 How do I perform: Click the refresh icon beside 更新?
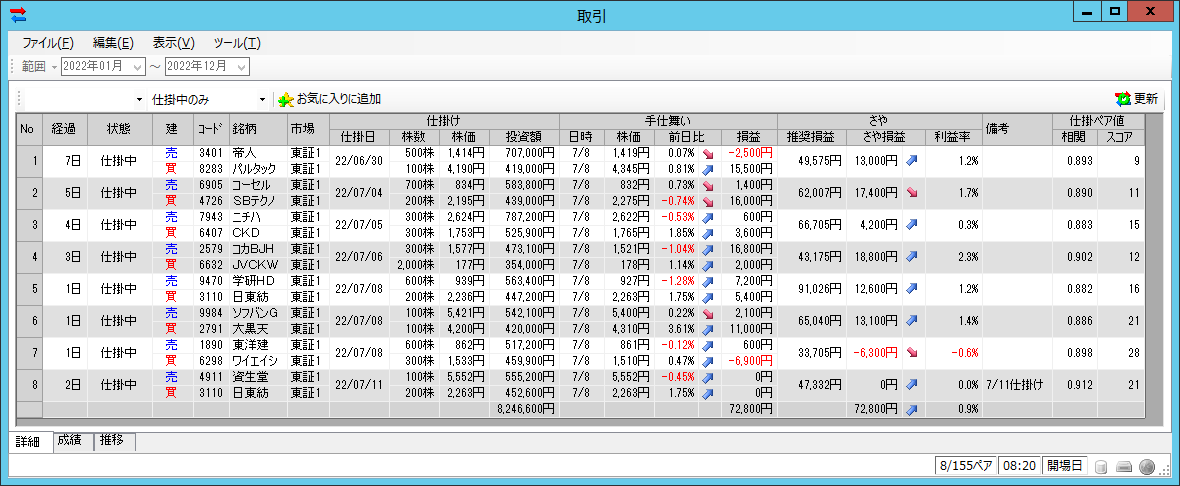(x=1123, y=100)
